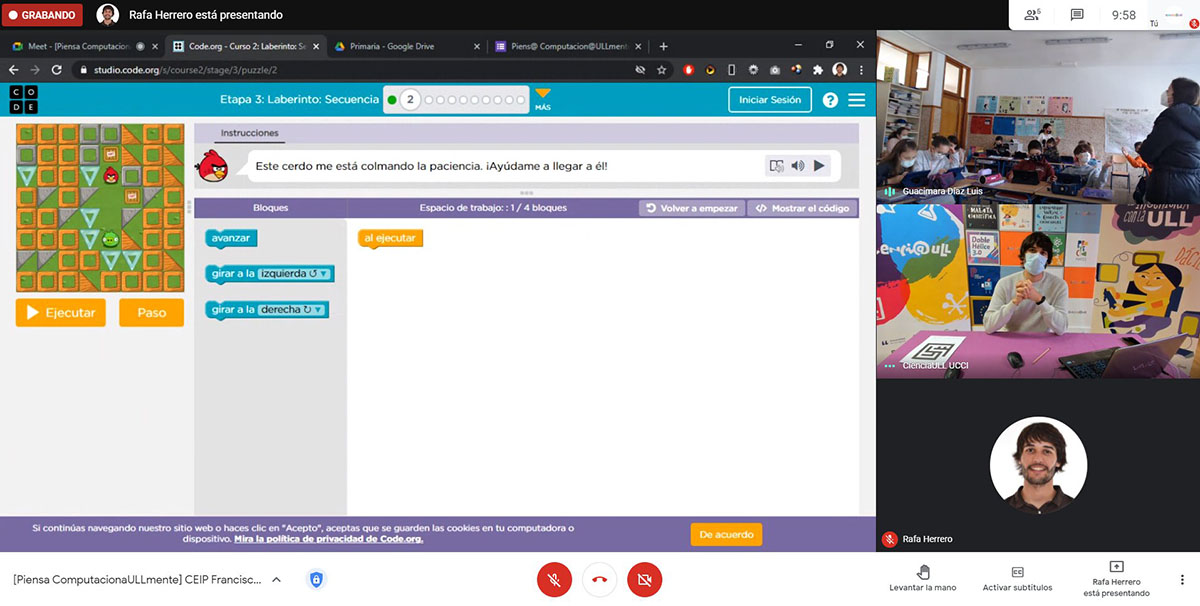Viewport: 1200px width, 606px height.
Task: Expand the MÁS puzzle levels arrow
Action: tap(543, 95)
